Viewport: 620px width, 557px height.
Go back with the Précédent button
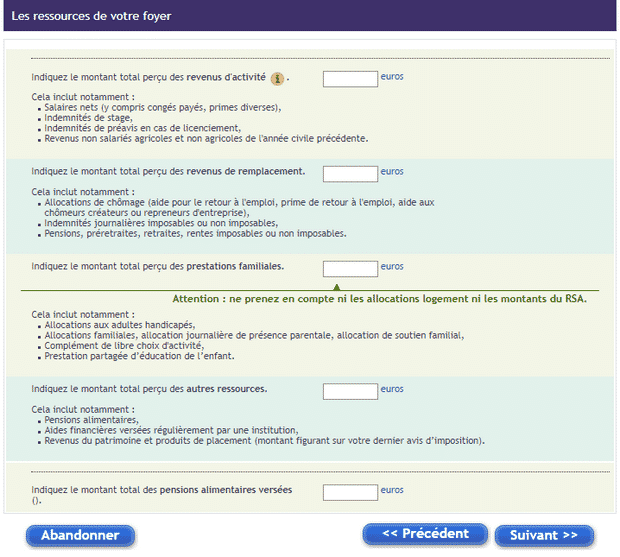[x=425, y=534]
